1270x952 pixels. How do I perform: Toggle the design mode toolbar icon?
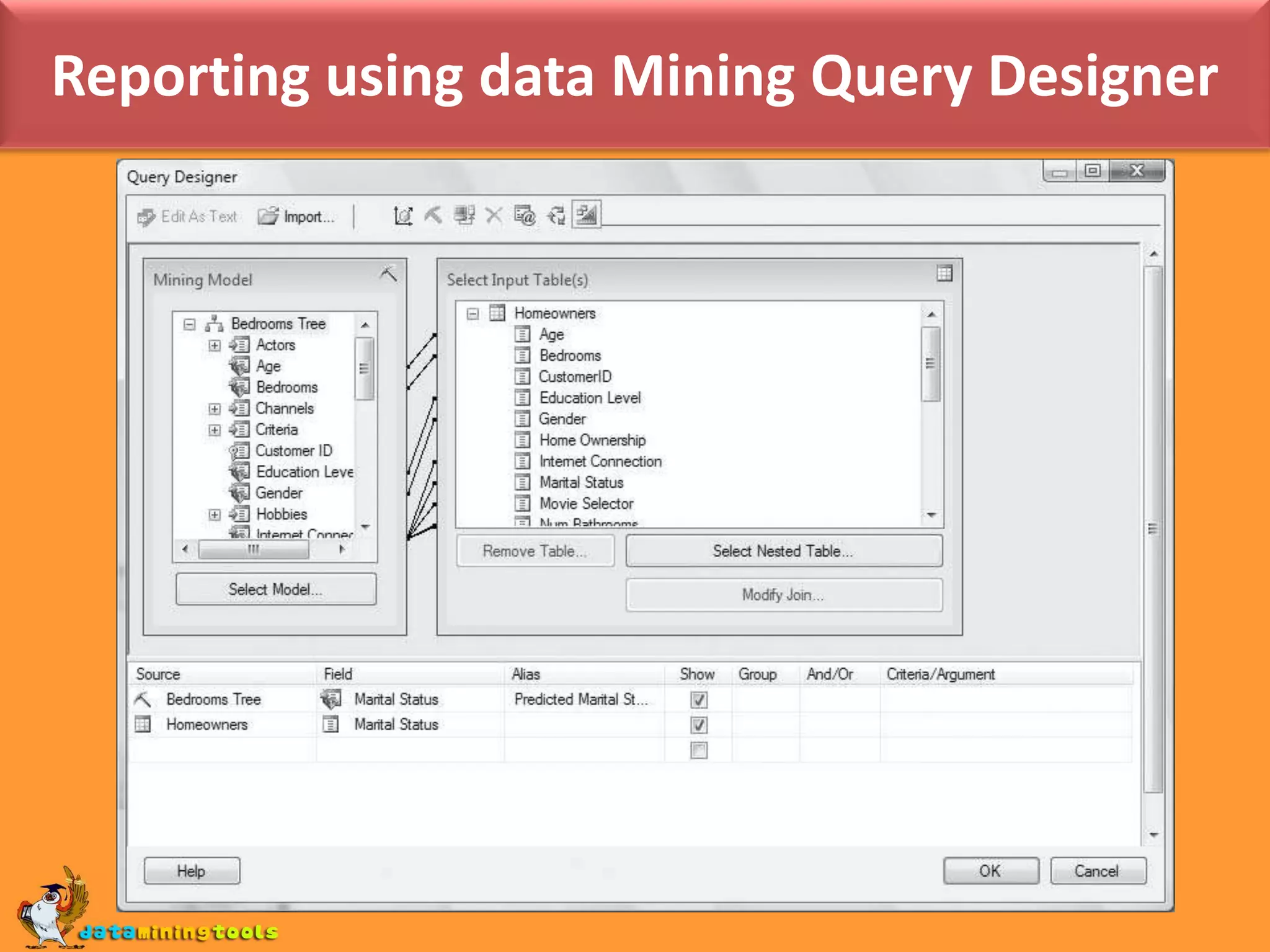[586, 215]
